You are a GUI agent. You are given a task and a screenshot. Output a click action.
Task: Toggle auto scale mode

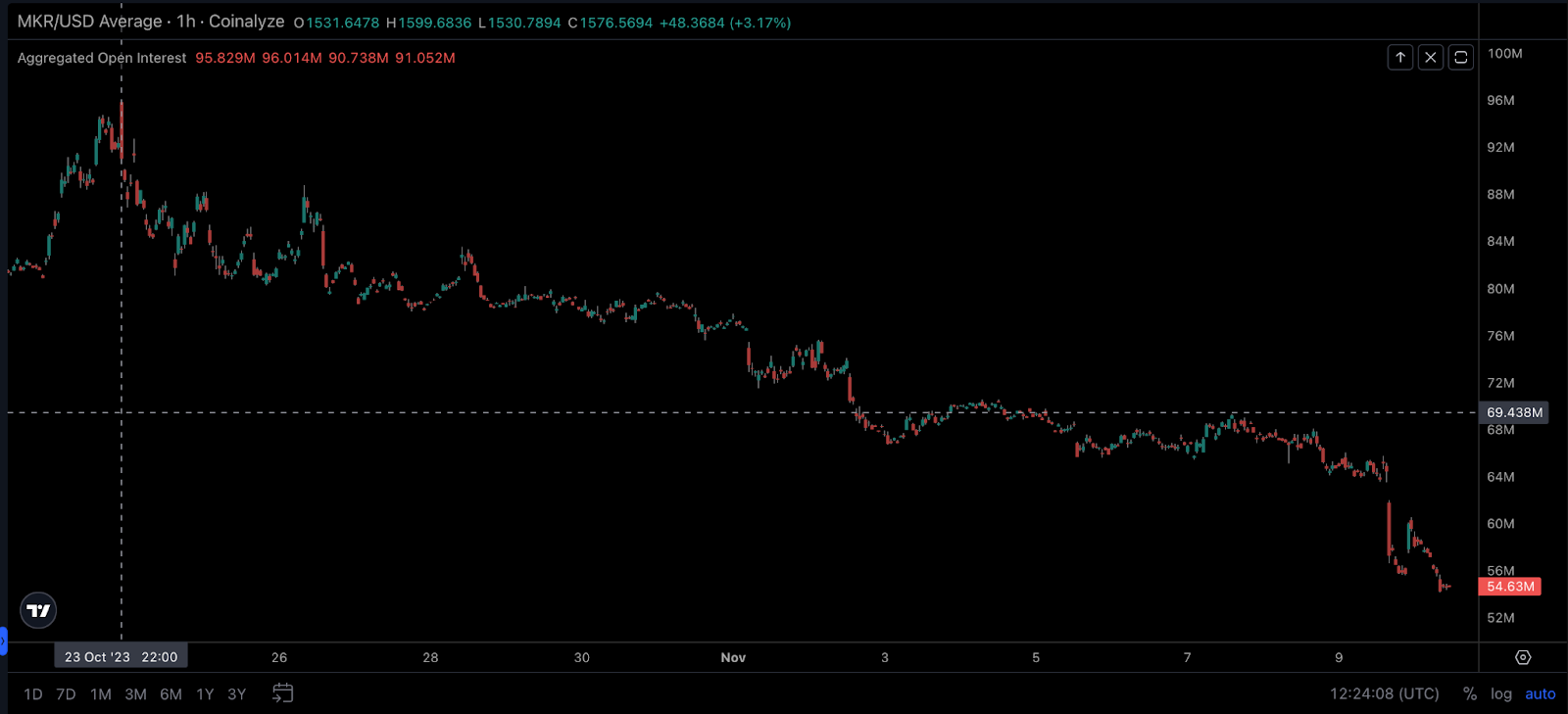(1540, 693)
